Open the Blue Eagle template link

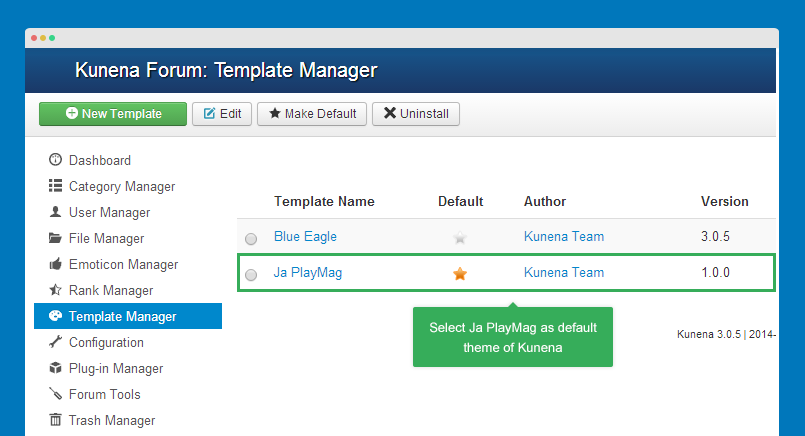(305, 236)
